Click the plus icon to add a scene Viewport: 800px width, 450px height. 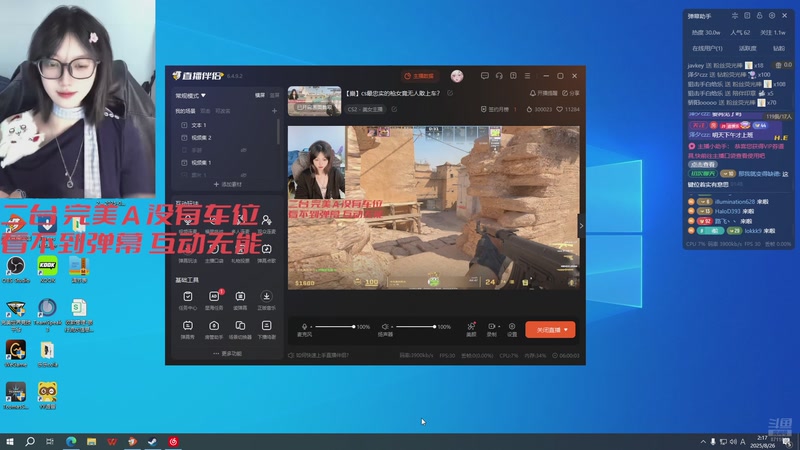(x=274, y=111)
